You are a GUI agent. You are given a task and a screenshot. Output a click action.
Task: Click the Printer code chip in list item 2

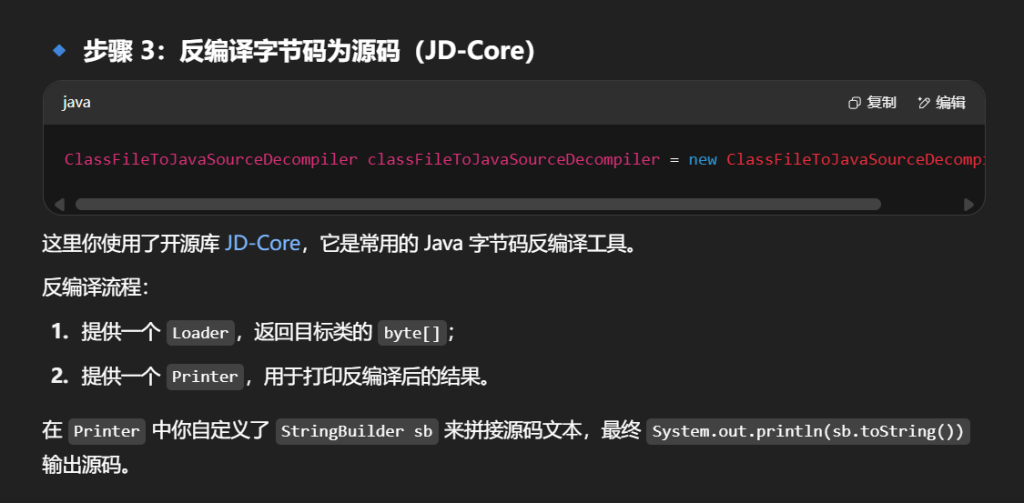[204, 377]
